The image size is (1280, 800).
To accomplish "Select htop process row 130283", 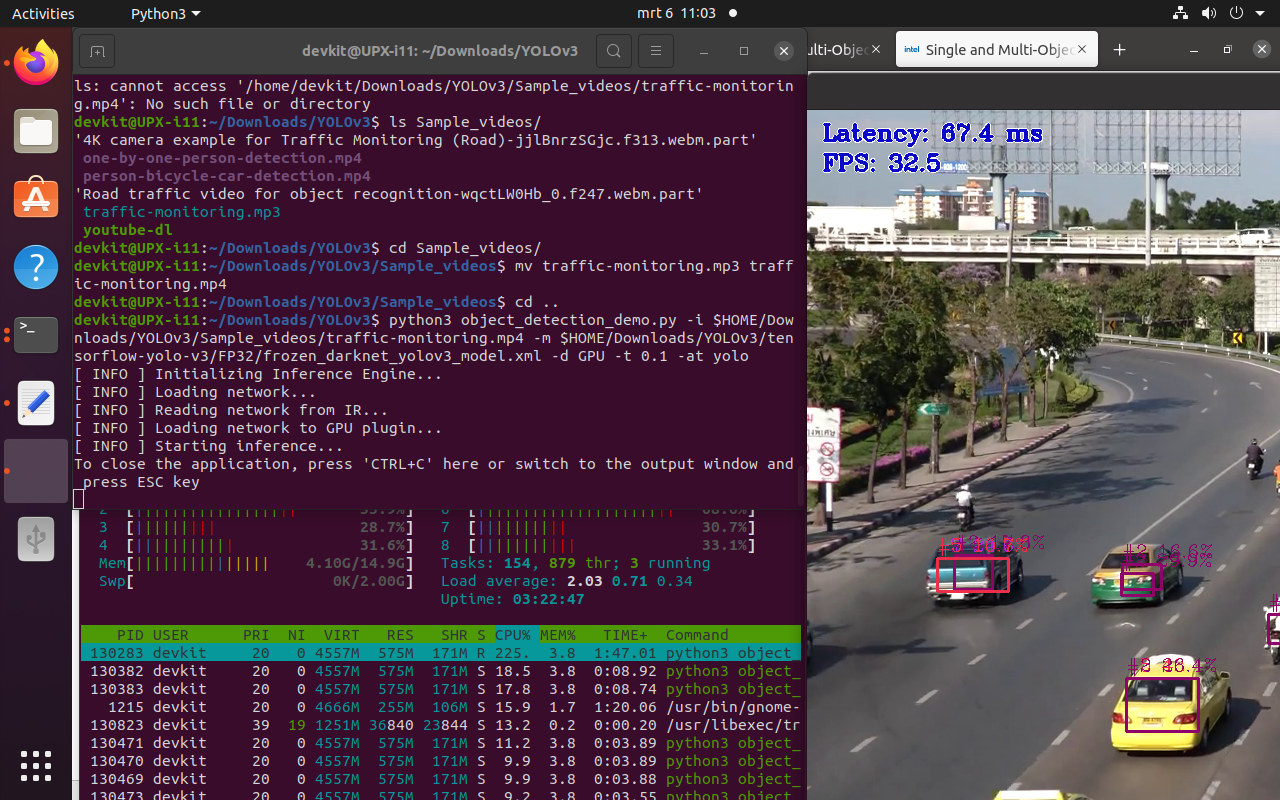I will 441,653.
